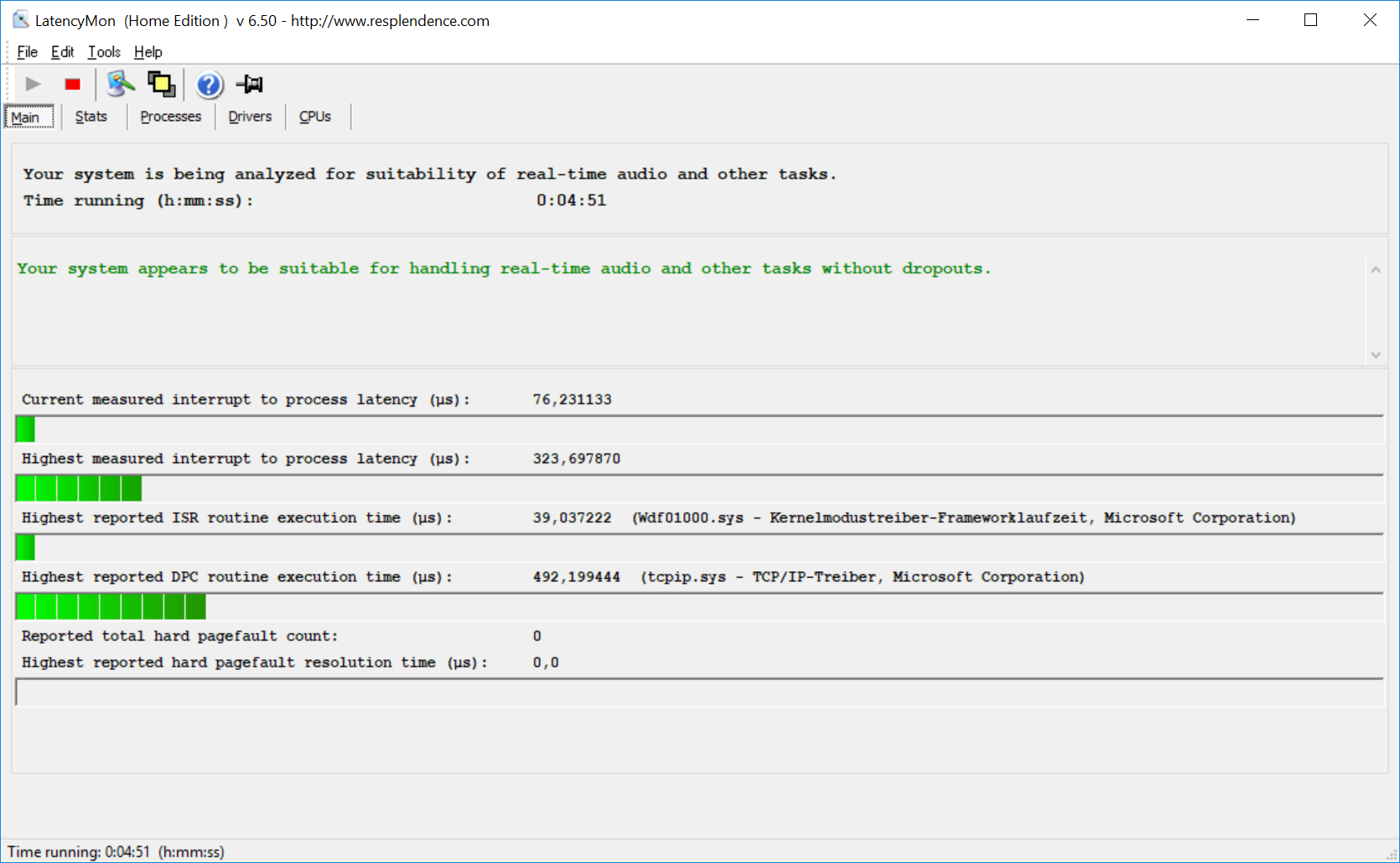Close the LatencyMon window
Viewport: 1400px width, 863px height.
click(1370, 20)
